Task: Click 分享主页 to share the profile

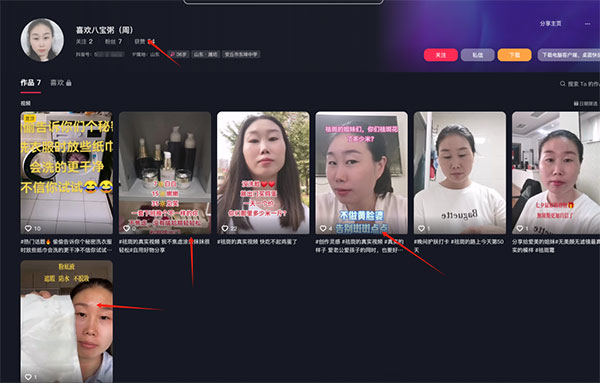Action: pyautogui.click(x=550, y=23)
